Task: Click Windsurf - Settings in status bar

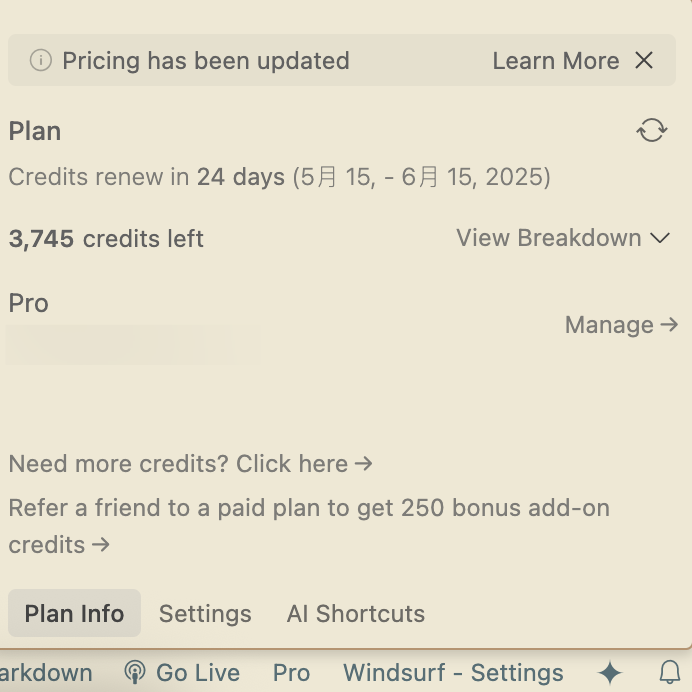Action: [x=453, y=673]
